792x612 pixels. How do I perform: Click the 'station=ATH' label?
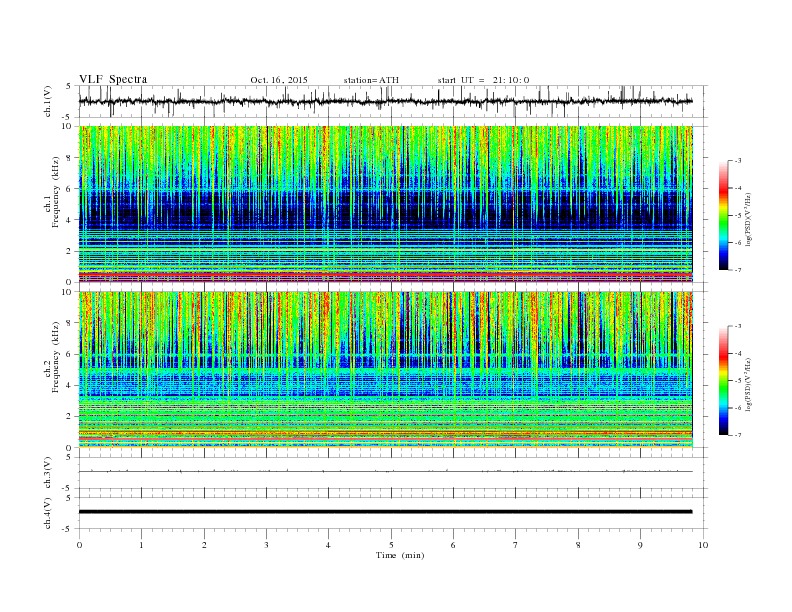(371, 80)
